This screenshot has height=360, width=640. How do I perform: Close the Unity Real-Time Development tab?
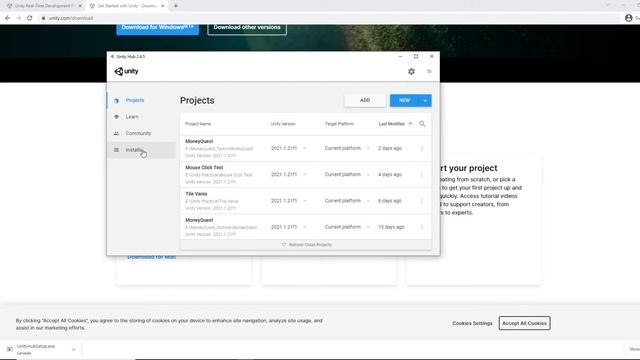[x=80, y=6]
